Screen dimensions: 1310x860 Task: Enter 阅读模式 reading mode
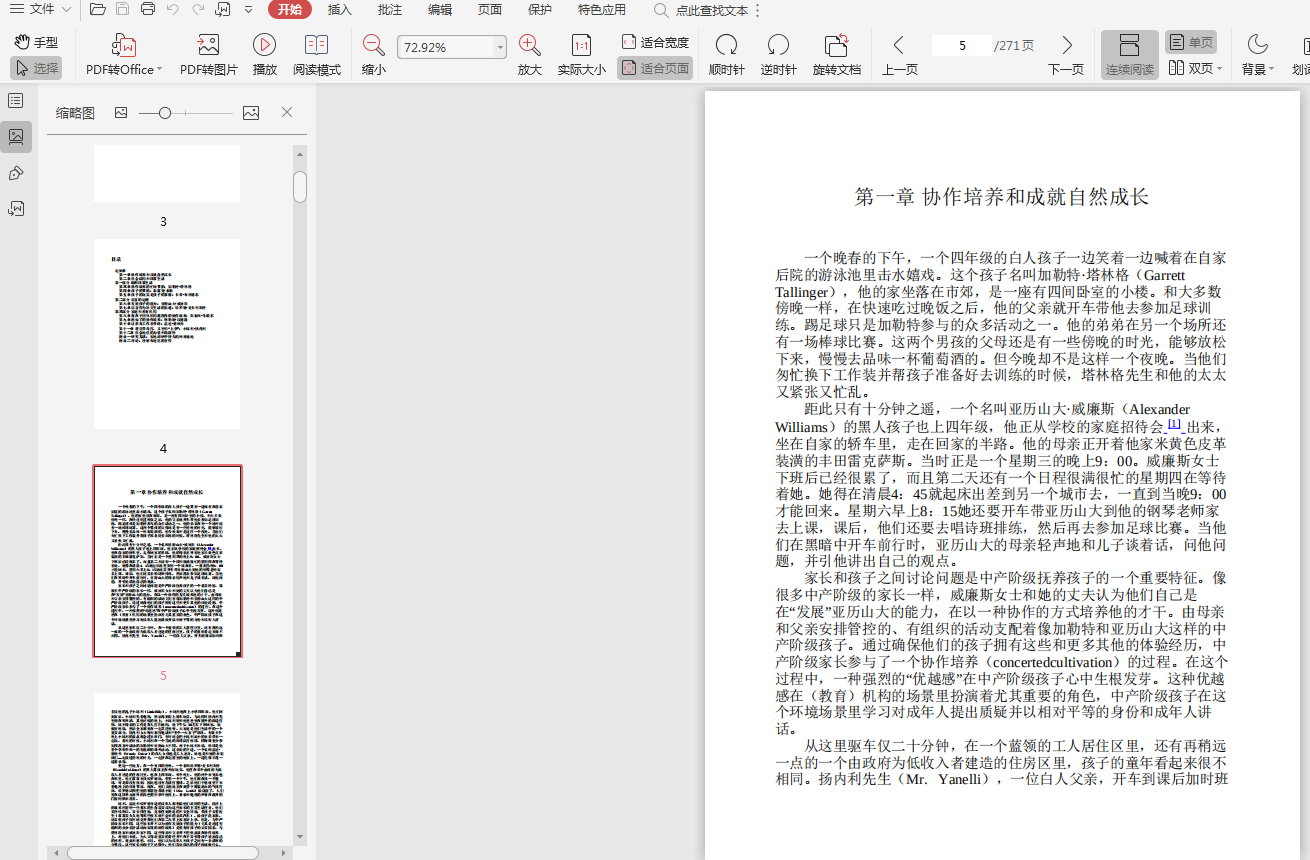pos(316,46)
